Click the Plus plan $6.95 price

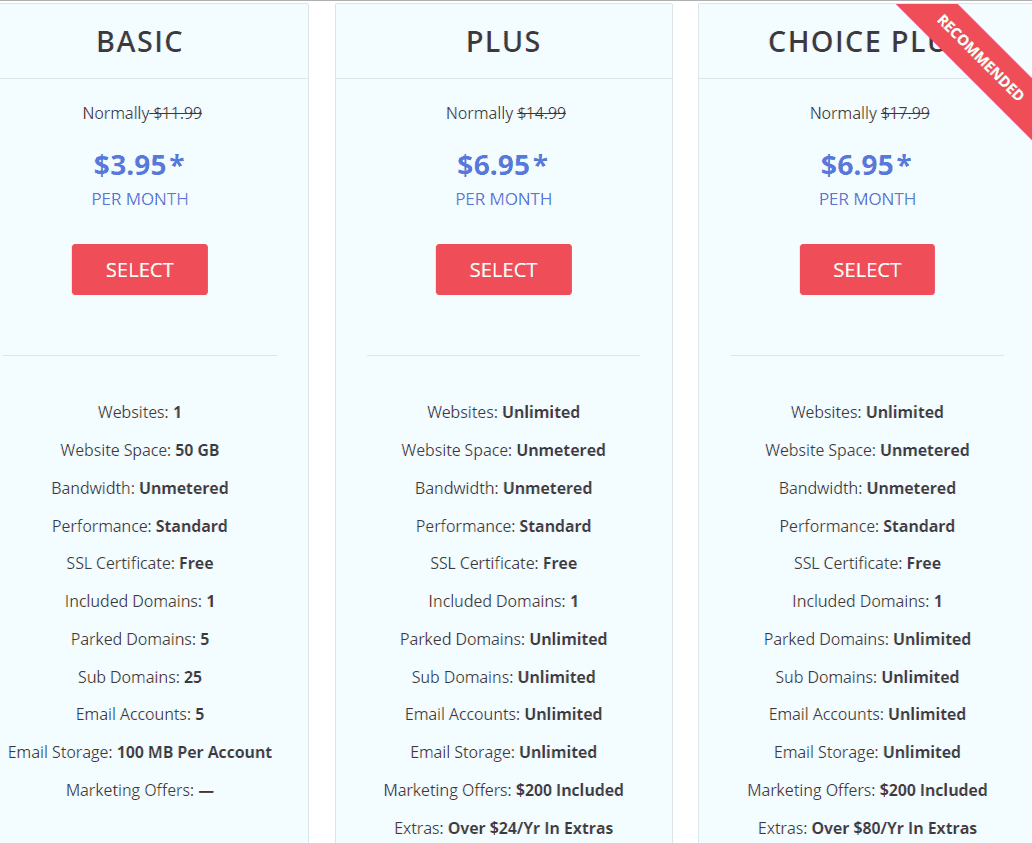tap(503, 165)
